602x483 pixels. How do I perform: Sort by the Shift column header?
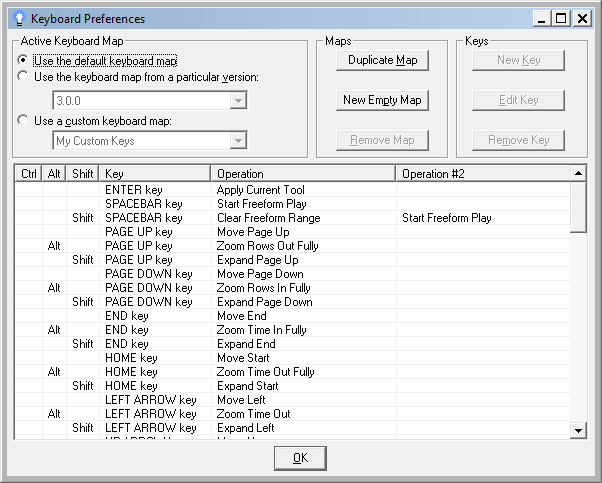(x=83, y=174)
